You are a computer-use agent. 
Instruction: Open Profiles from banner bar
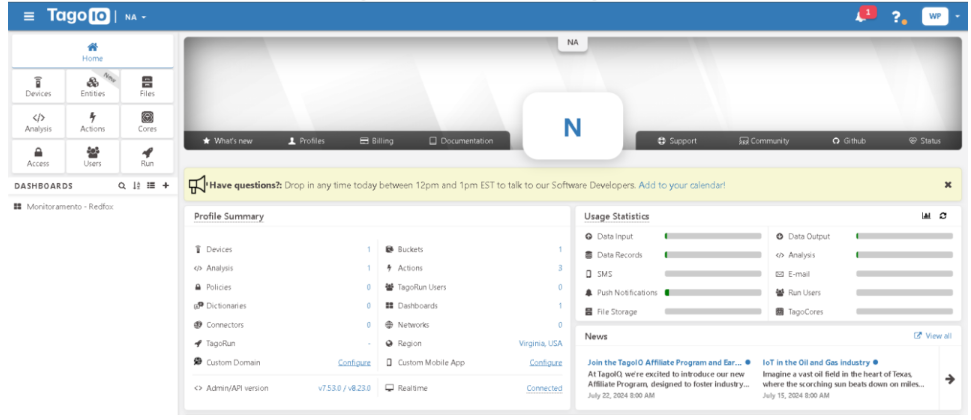point(307,141)
